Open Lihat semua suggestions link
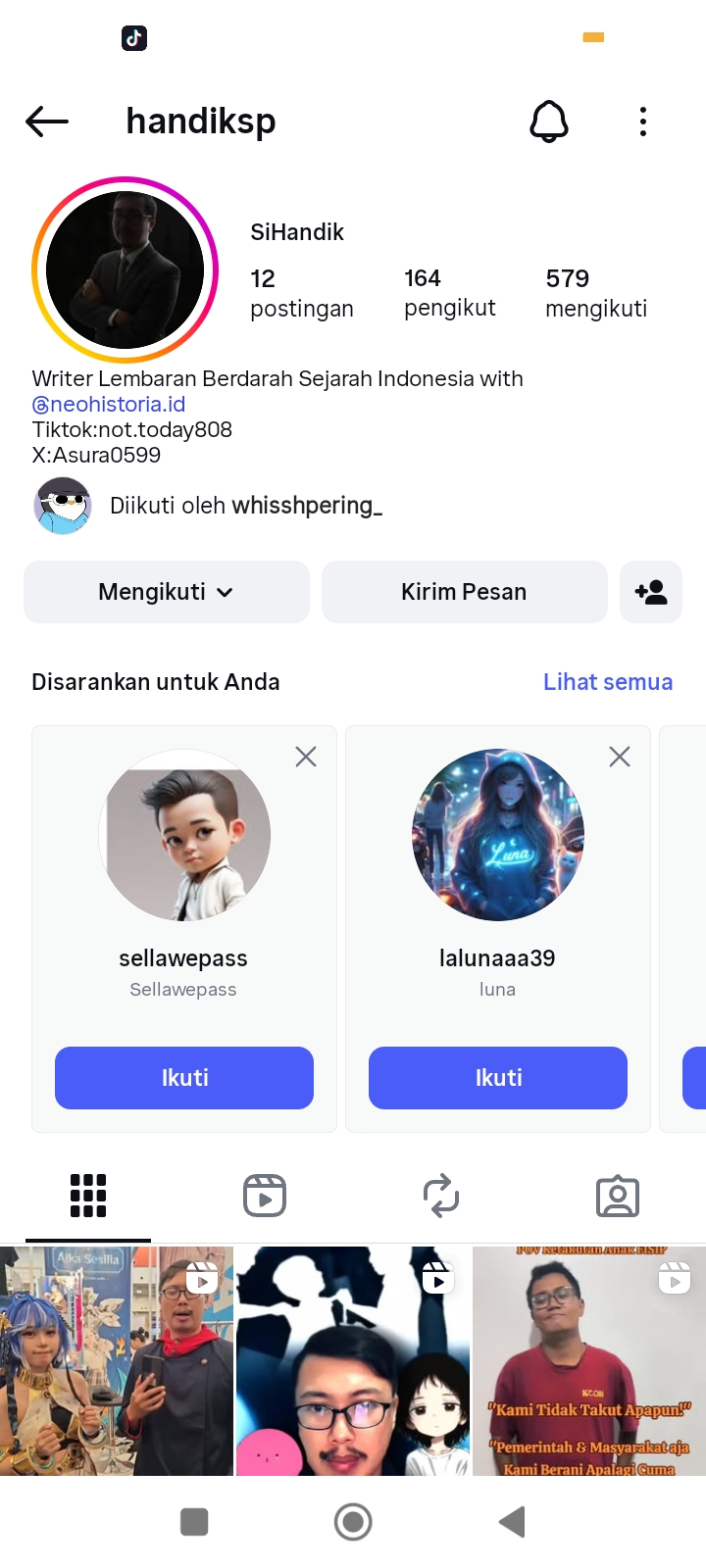This screenshot has width=706, height=1568. coord(608,682)
